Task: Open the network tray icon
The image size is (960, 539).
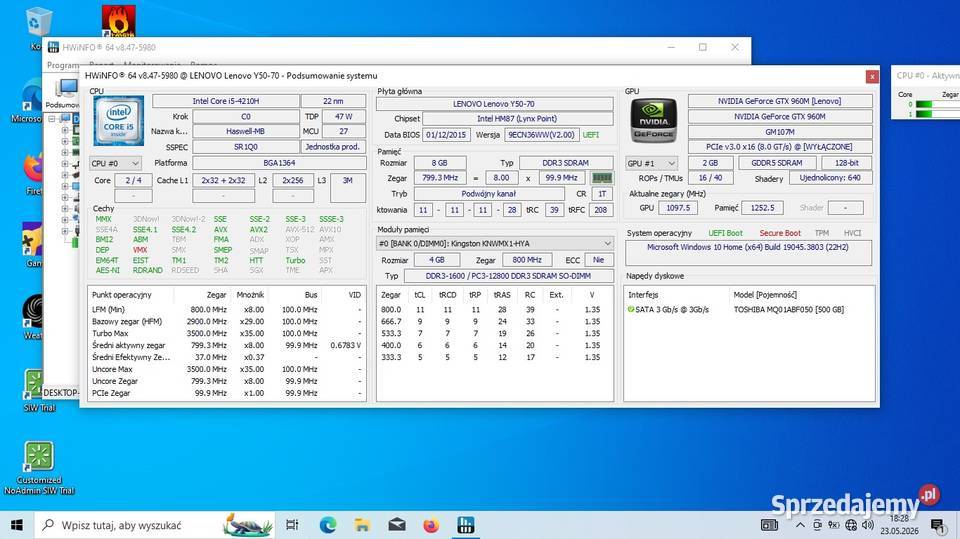Action: point(851,525)
